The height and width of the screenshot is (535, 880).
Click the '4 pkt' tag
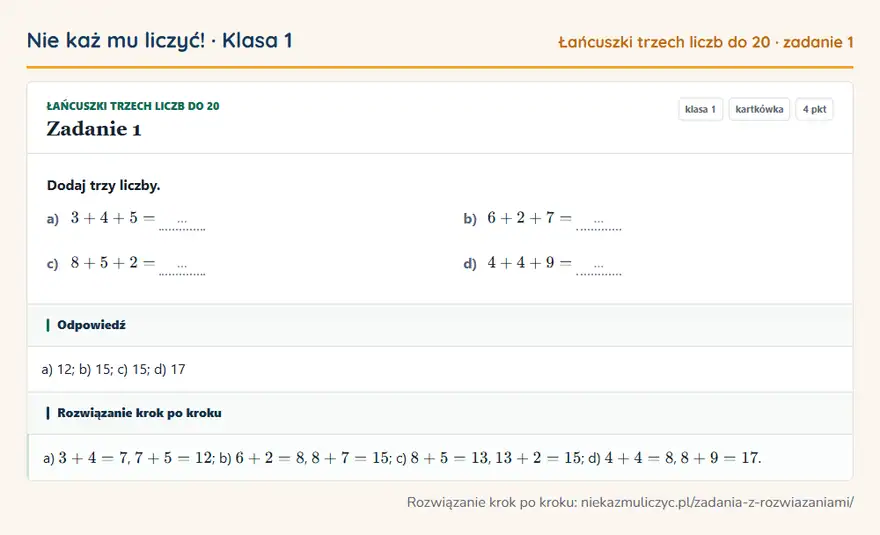click(x=814, y=109)
